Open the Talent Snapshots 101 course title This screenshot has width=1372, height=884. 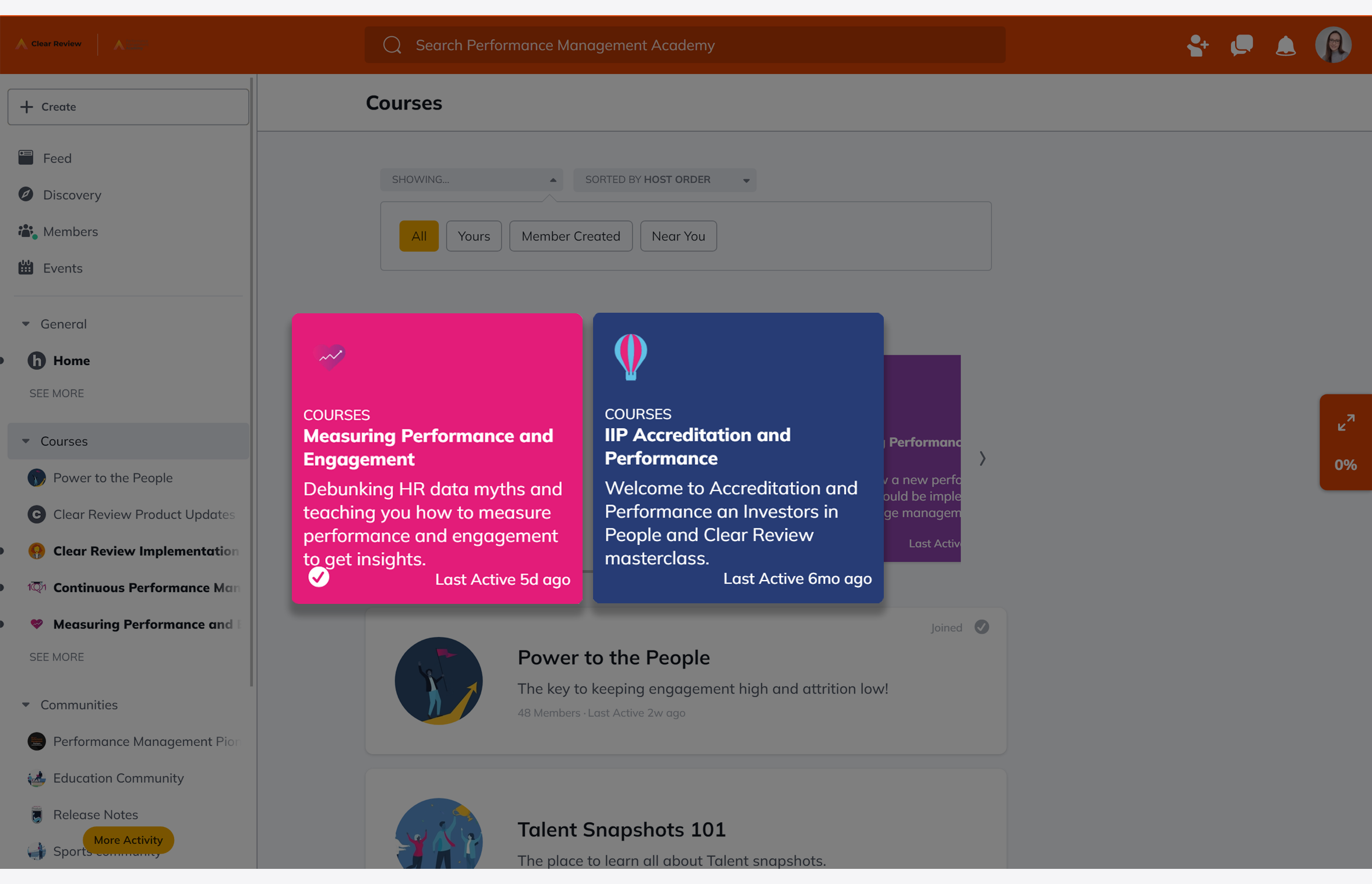coord(622,829)
